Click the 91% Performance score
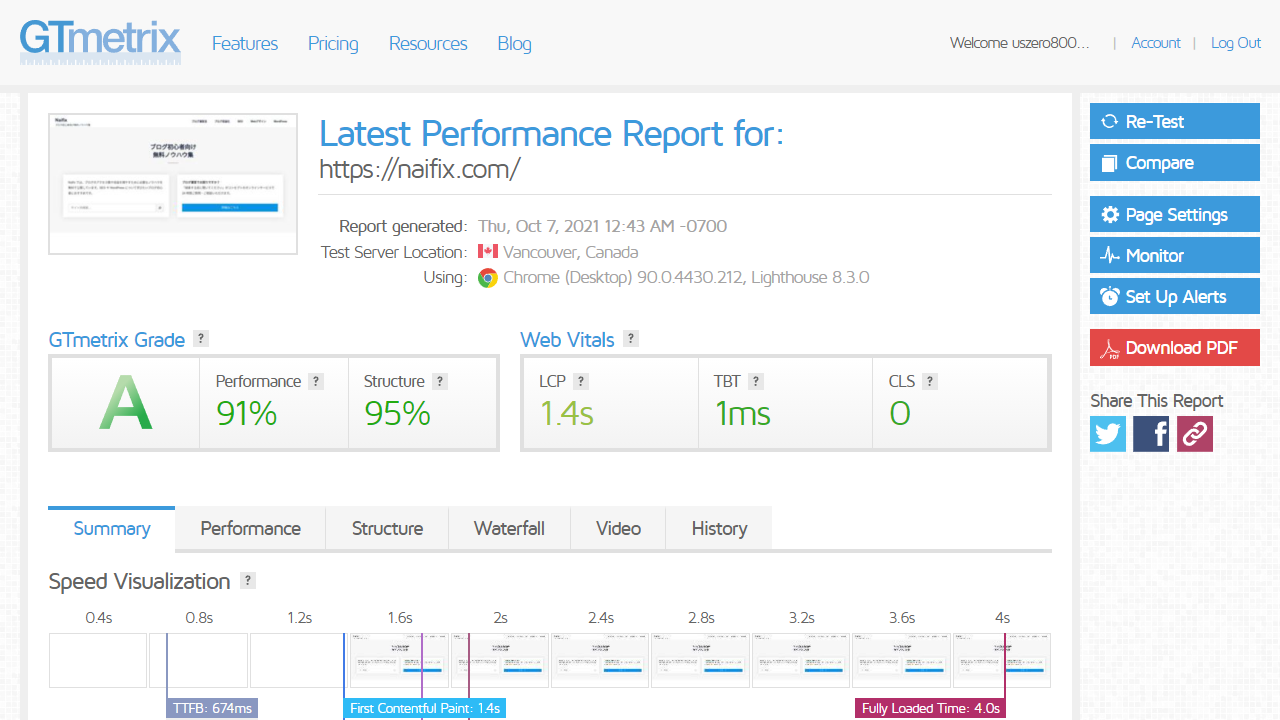Viewport: 1280px width, 720px height. [247, 413]
